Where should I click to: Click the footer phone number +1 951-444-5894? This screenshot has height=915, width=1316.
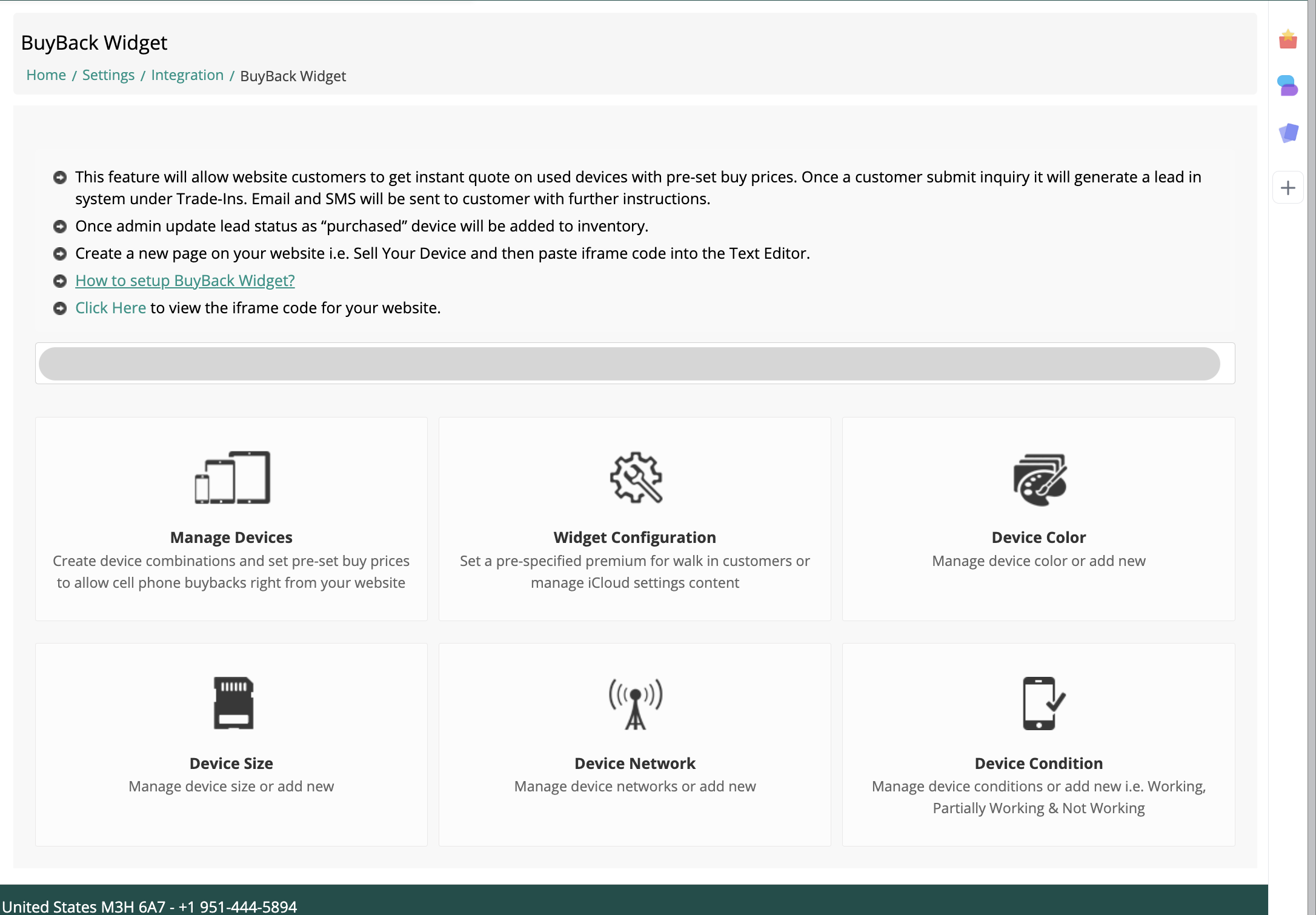coord(238,907)
